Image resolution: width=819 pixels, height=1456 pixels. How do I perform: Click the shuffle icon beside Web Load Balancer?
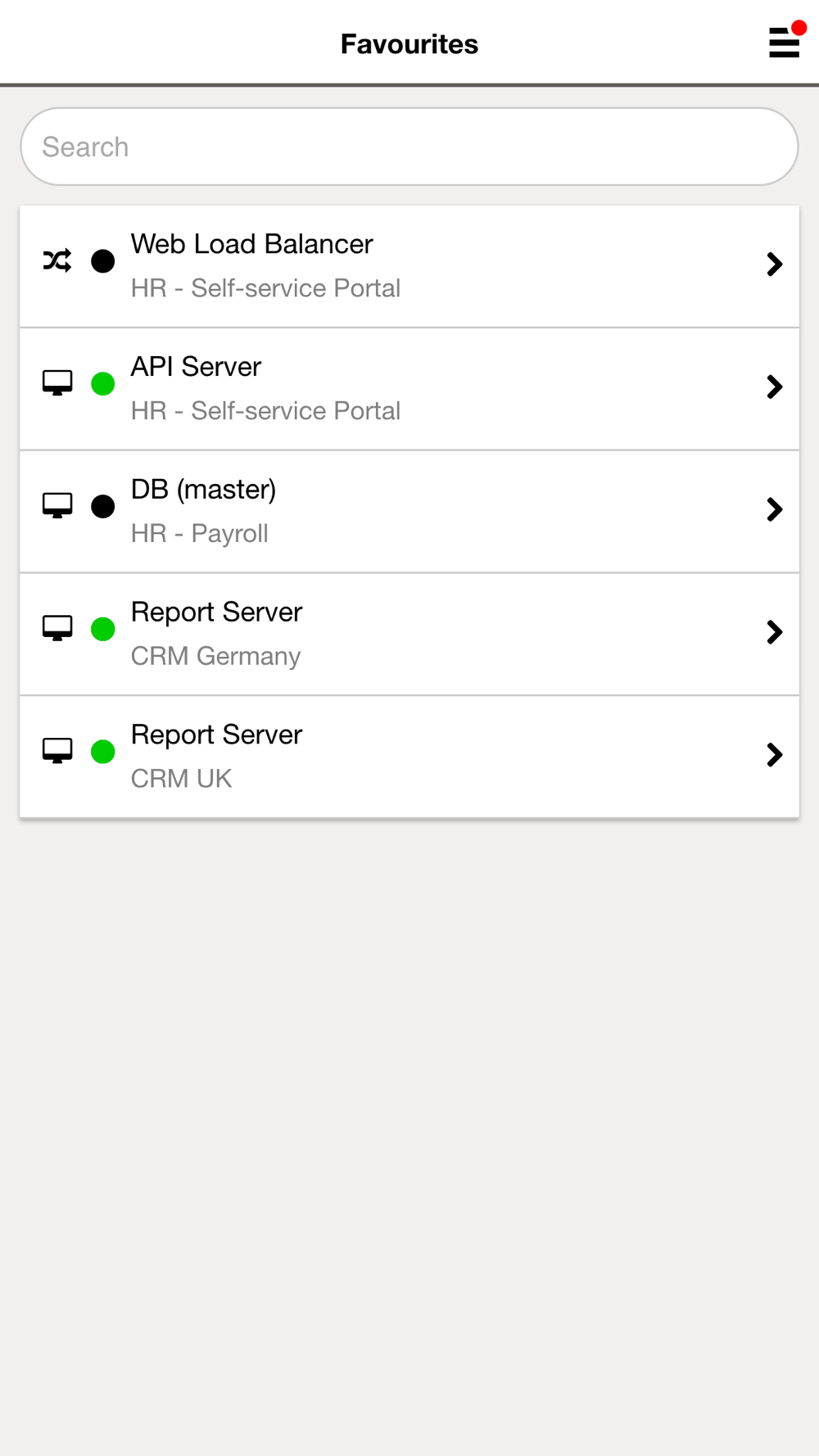pos(57,261)
